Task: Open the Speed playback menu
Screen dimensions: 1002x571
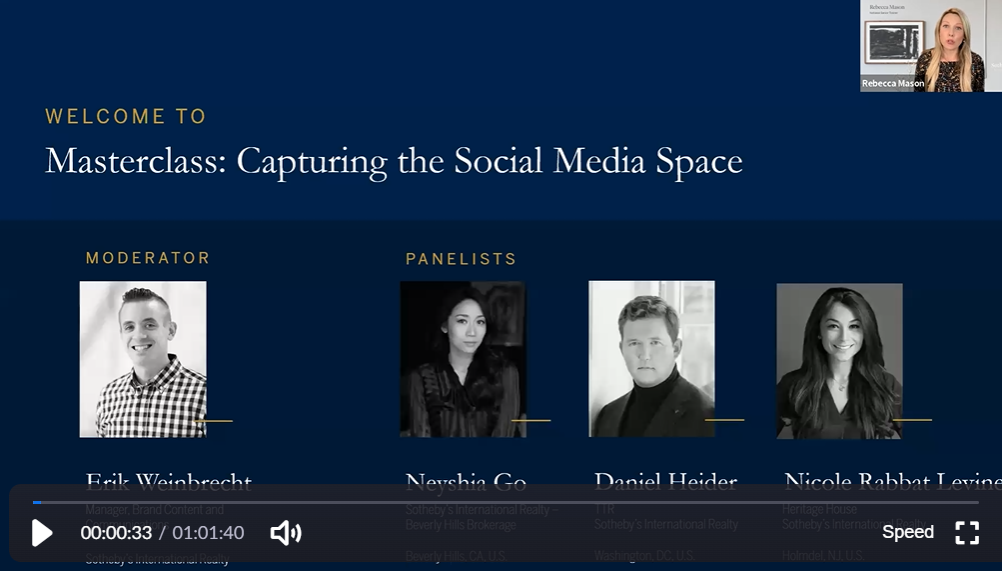Action: (907, 532)
